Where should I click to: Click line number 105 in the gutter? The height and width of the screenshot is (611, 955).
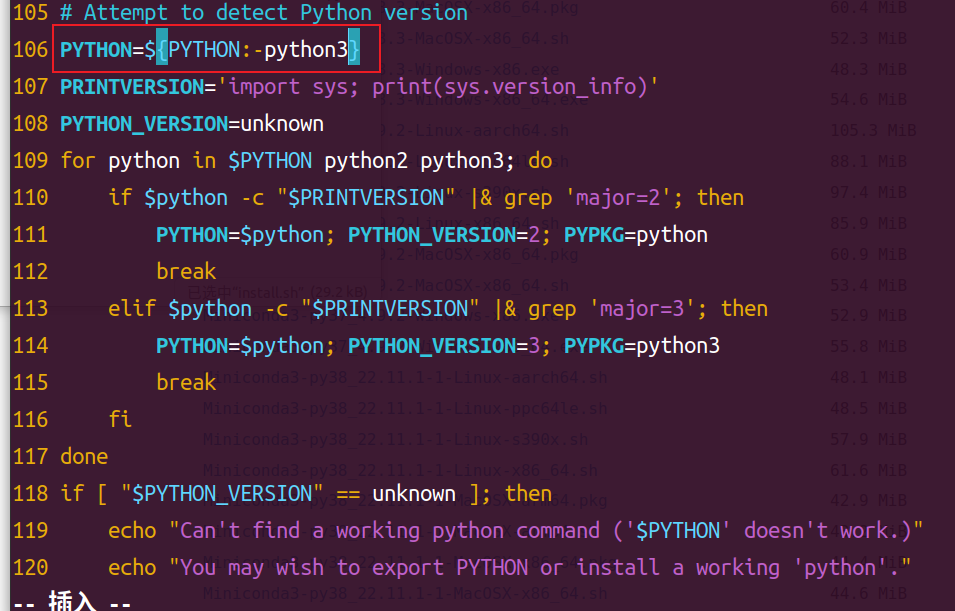30,12
